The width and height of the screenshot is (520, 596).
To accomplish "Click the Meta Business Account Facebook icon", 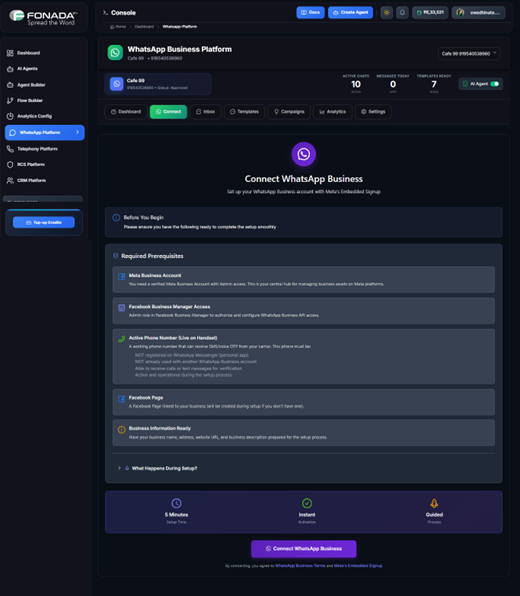I will pyautogui.click(x=122, y=276).
